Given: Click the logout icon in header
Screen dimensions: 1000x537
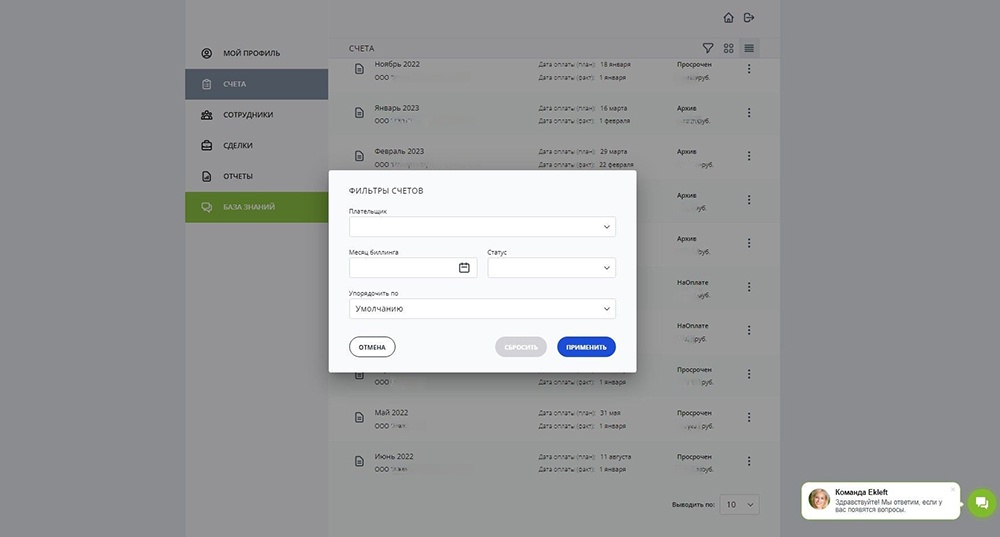Looking at the screenshot, I should (x=749, y=18).
